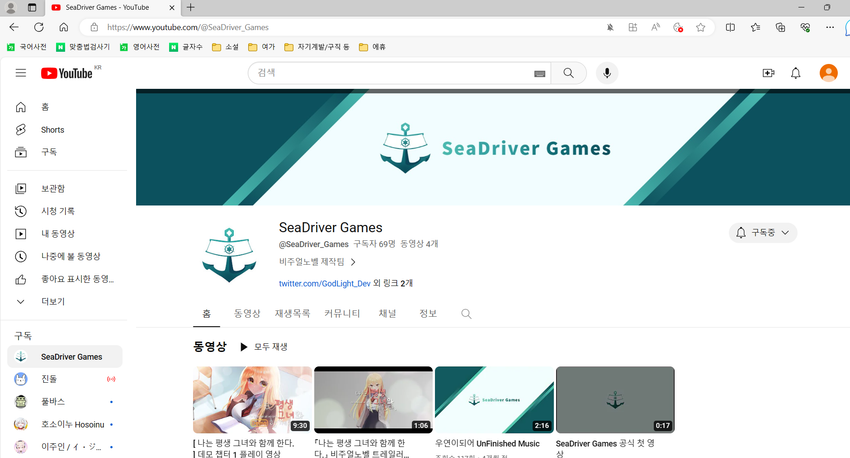Open Subscriptions (구독) in sidebar
Viewport: 850px width, 458px height.
click(x=67, y=152)
